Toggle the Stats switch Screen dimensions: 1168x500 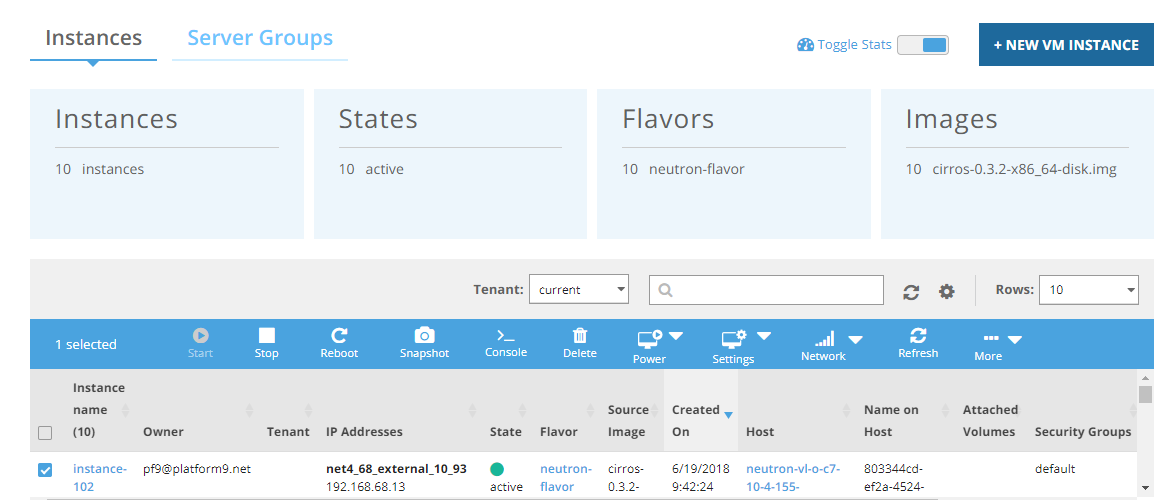922,45
